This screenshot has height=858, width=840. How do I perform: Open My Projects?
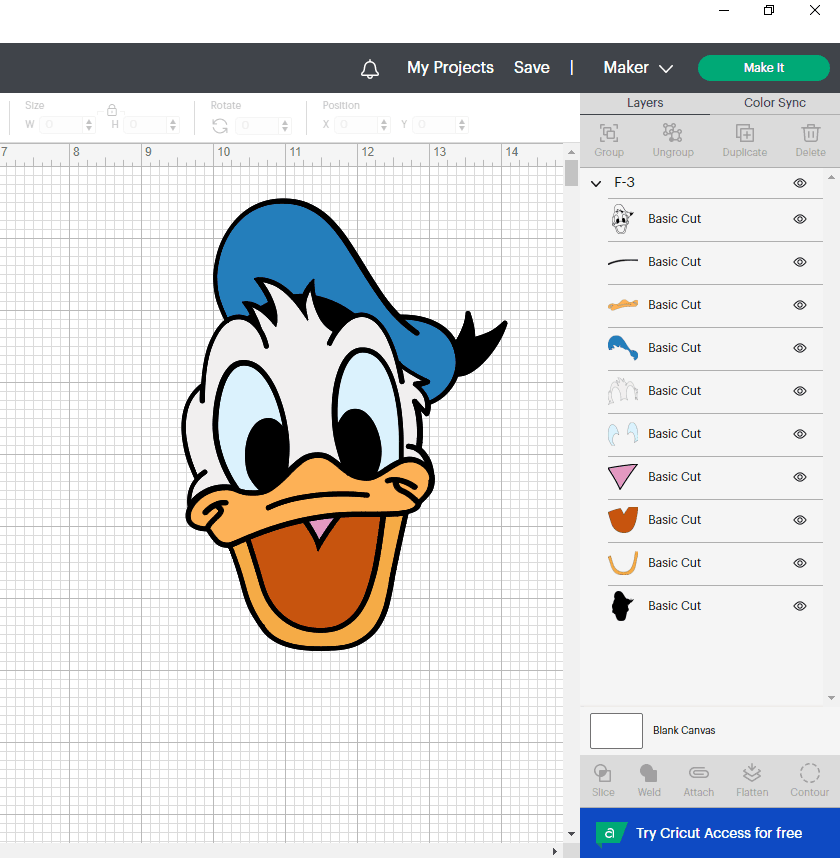tap(450, 68)
